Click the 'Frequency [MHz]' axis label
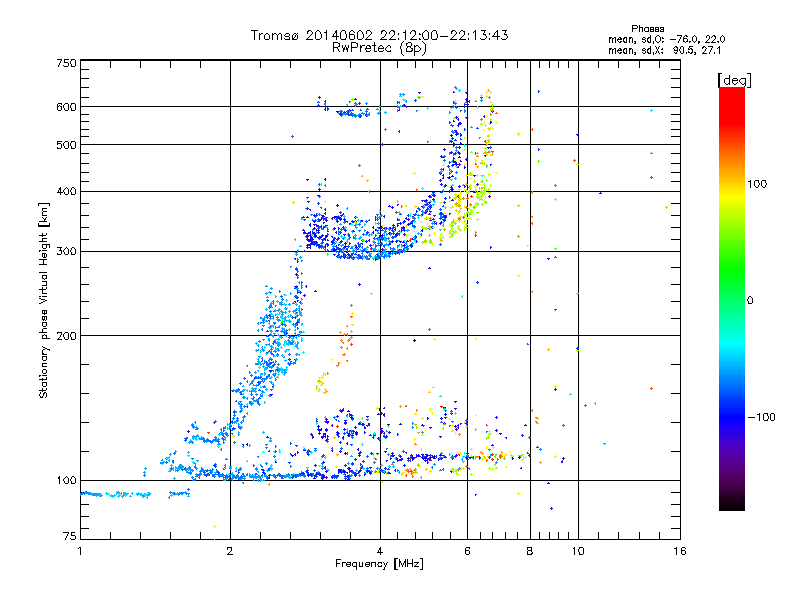Image resolution: width=800 pixels, height=600 pixels. (379, 564)
